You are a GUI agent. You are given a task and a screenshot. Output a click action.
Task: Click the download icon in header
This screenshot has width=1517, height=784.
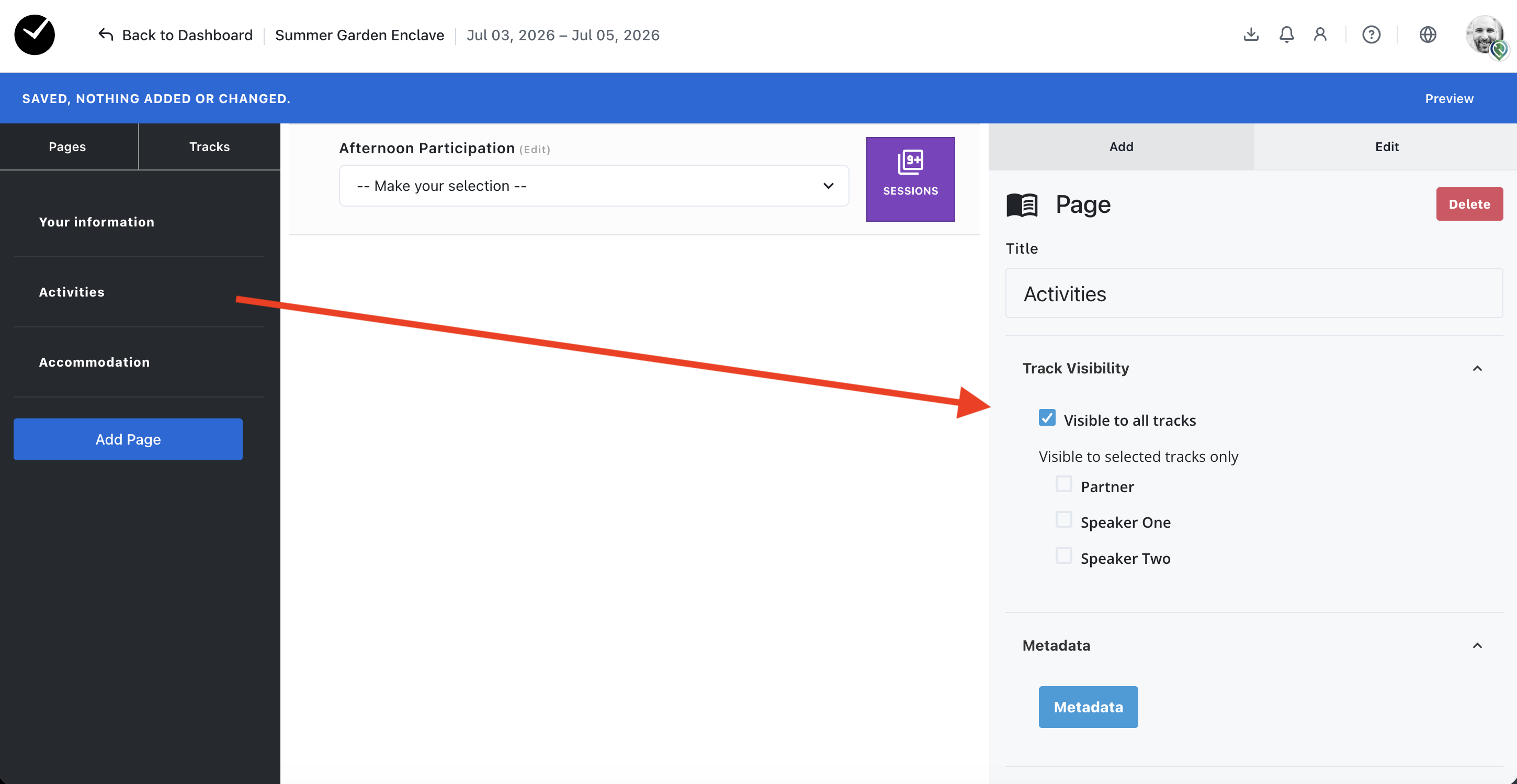tap(1251, 35)
